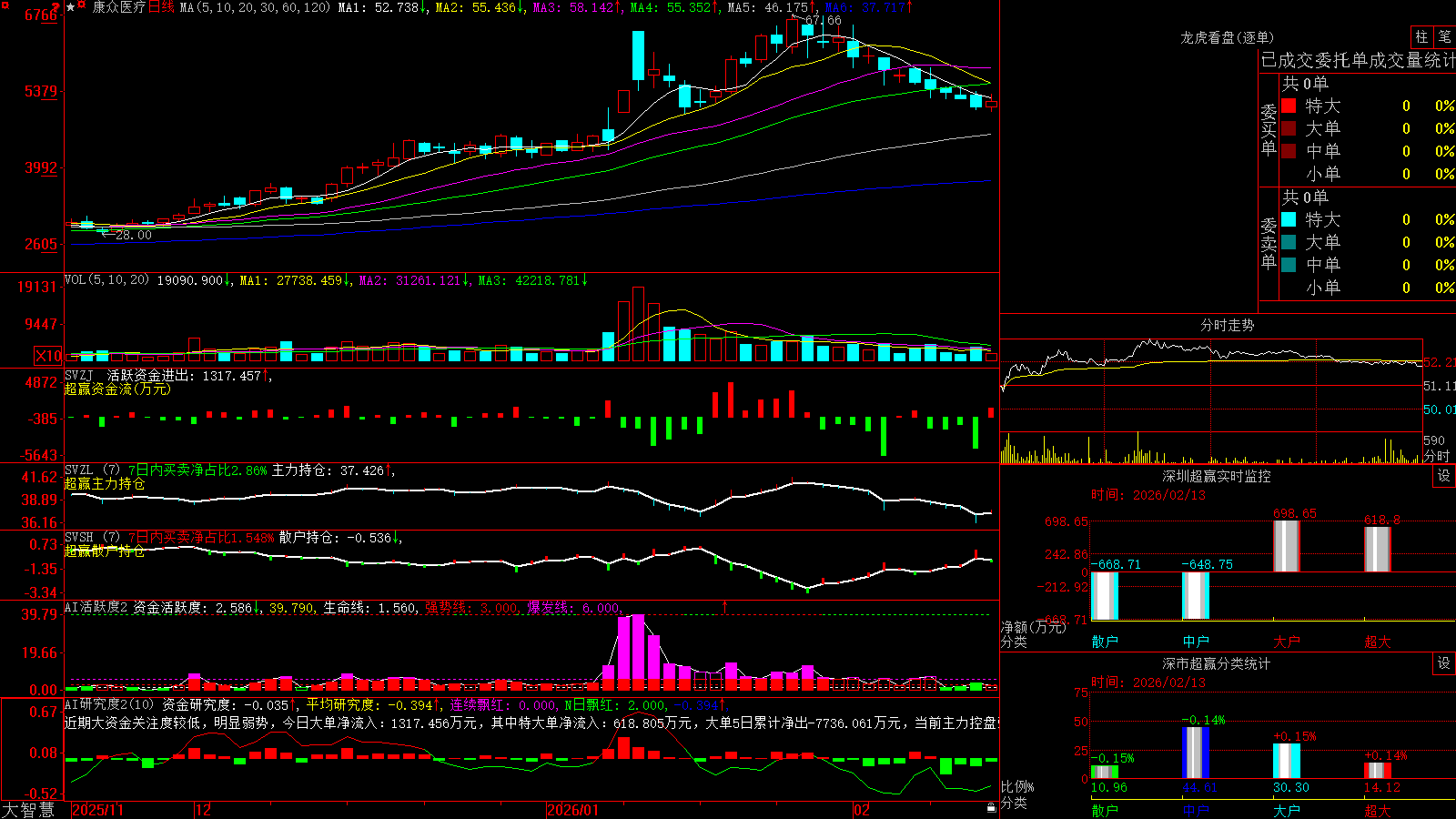This screenshot has width=1456, height=819.
Task: Click 2026/01 date marker on timeline
Action: pyautogui.click(x=572, y=810)
